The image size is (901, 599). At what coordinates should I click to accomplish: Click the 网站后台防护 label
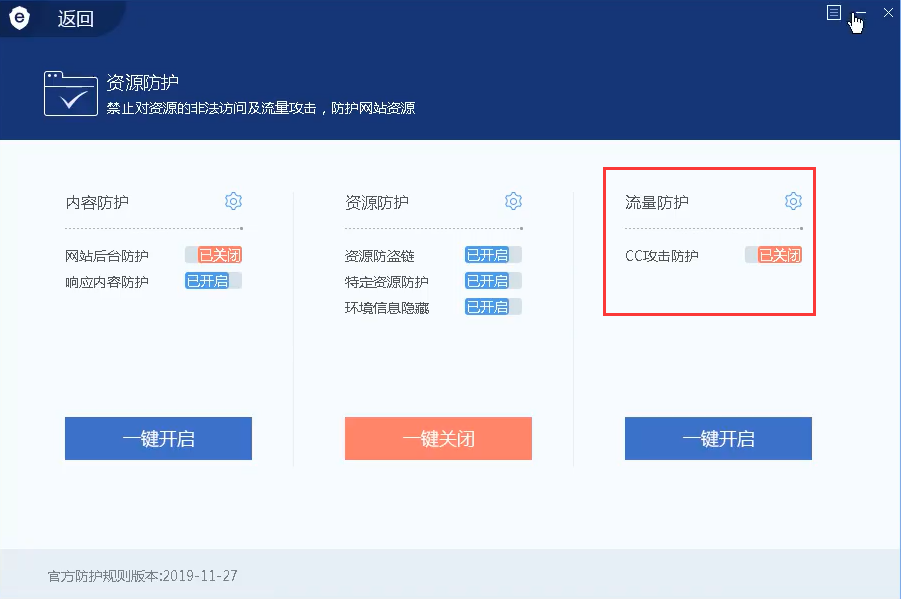[x=107, y=256]
